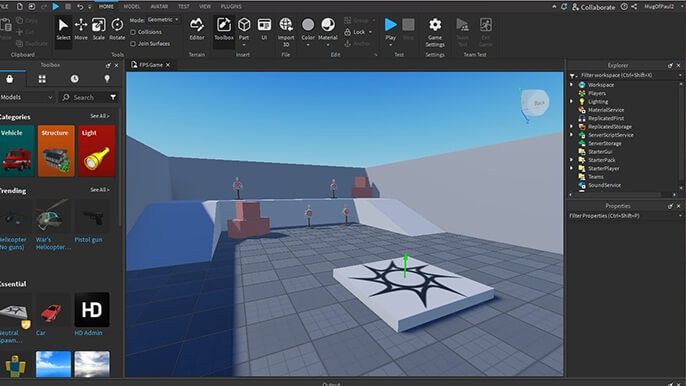The image size is (686, 386).
Task: Click See All next to Categories
Action: (x=100, y=116)
